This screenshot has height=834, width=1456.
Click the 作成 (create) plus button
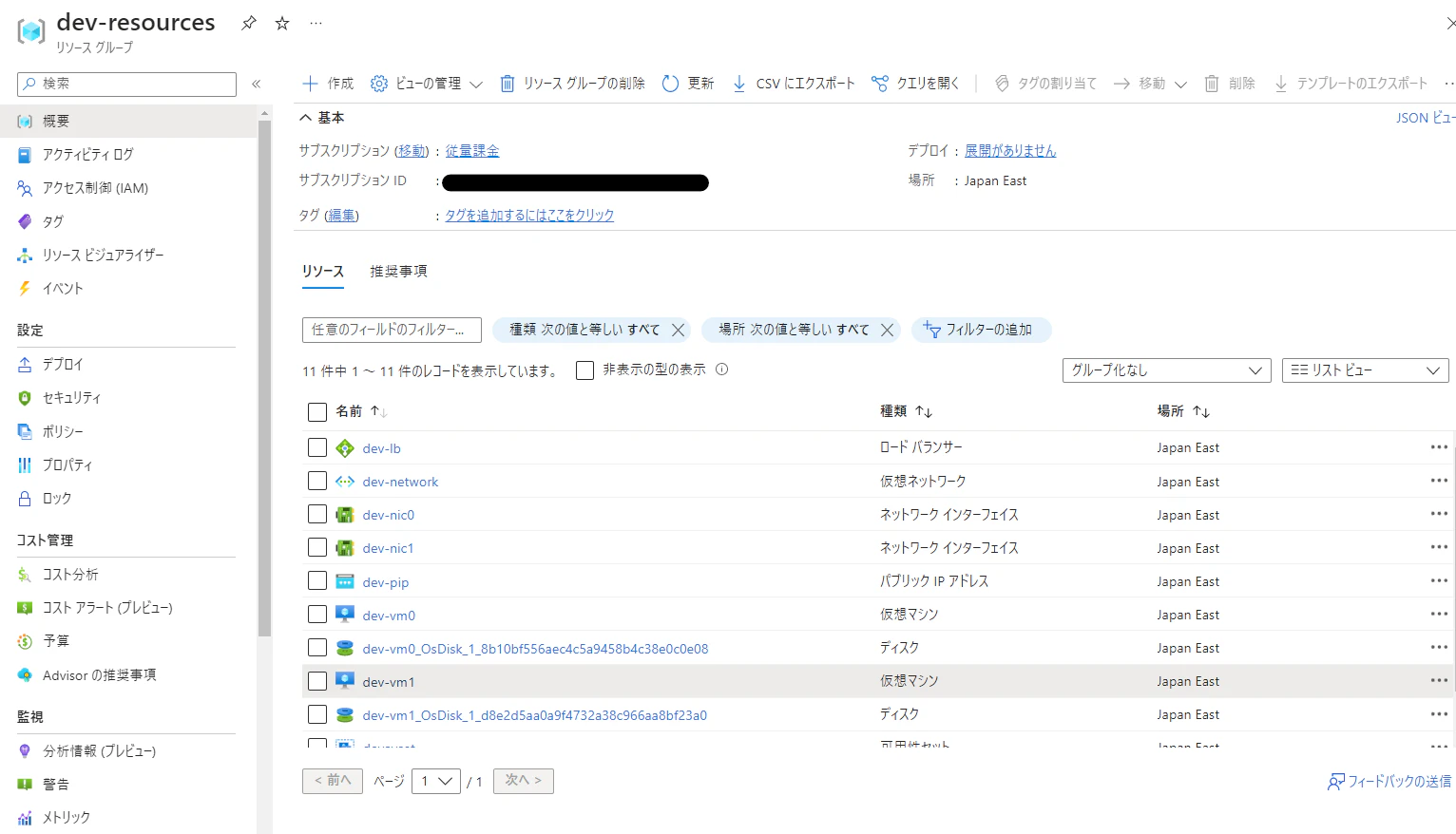[x=328, y=84]
